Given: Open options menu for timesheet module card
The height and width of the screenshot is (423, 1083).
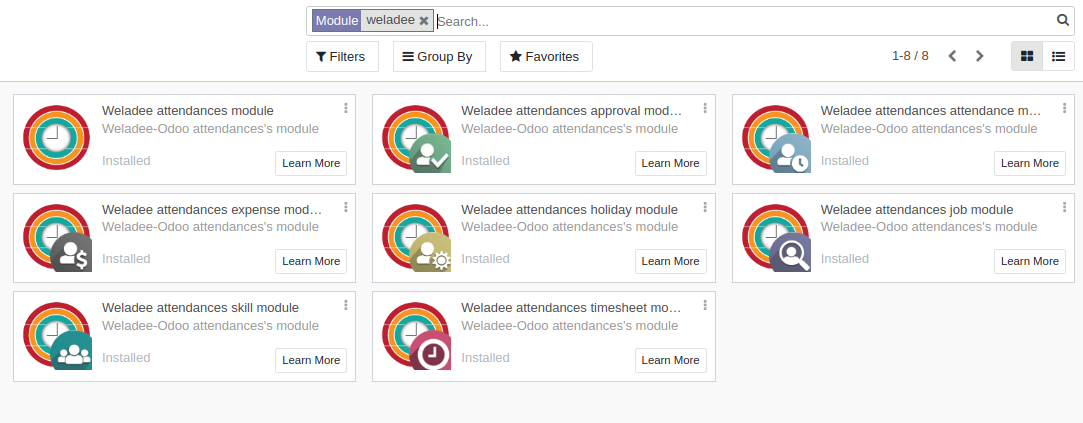Looking at the screenshot, I should 705,306.
